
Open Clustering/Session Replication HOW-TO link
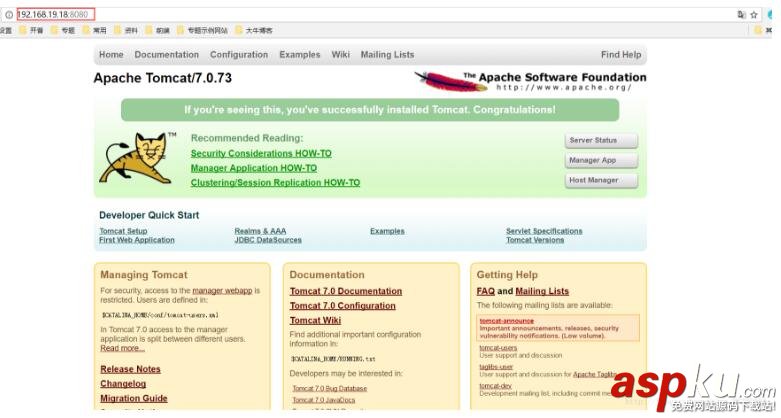[x=275, y=183]
